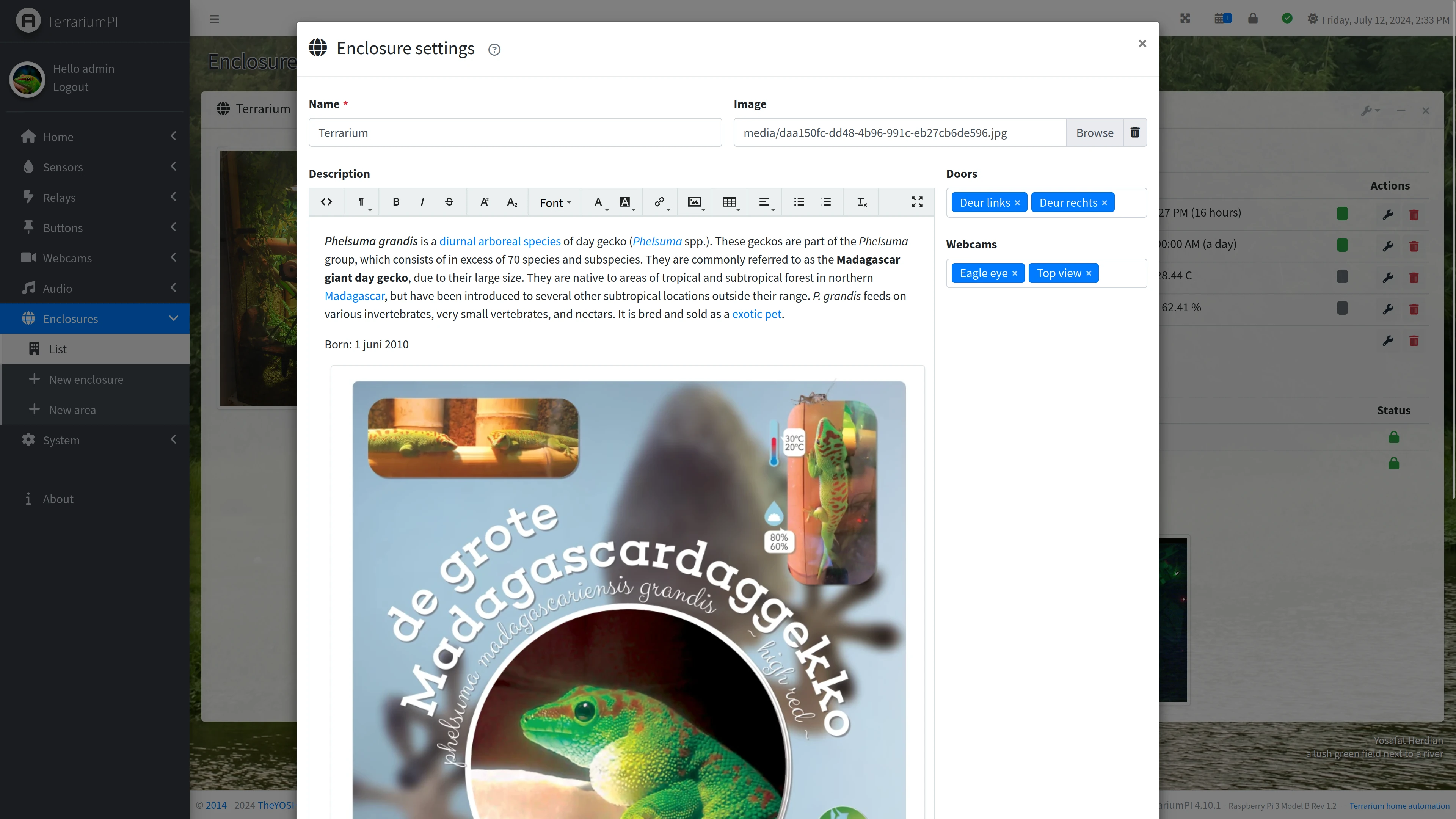Insert table into description editor

730,202
